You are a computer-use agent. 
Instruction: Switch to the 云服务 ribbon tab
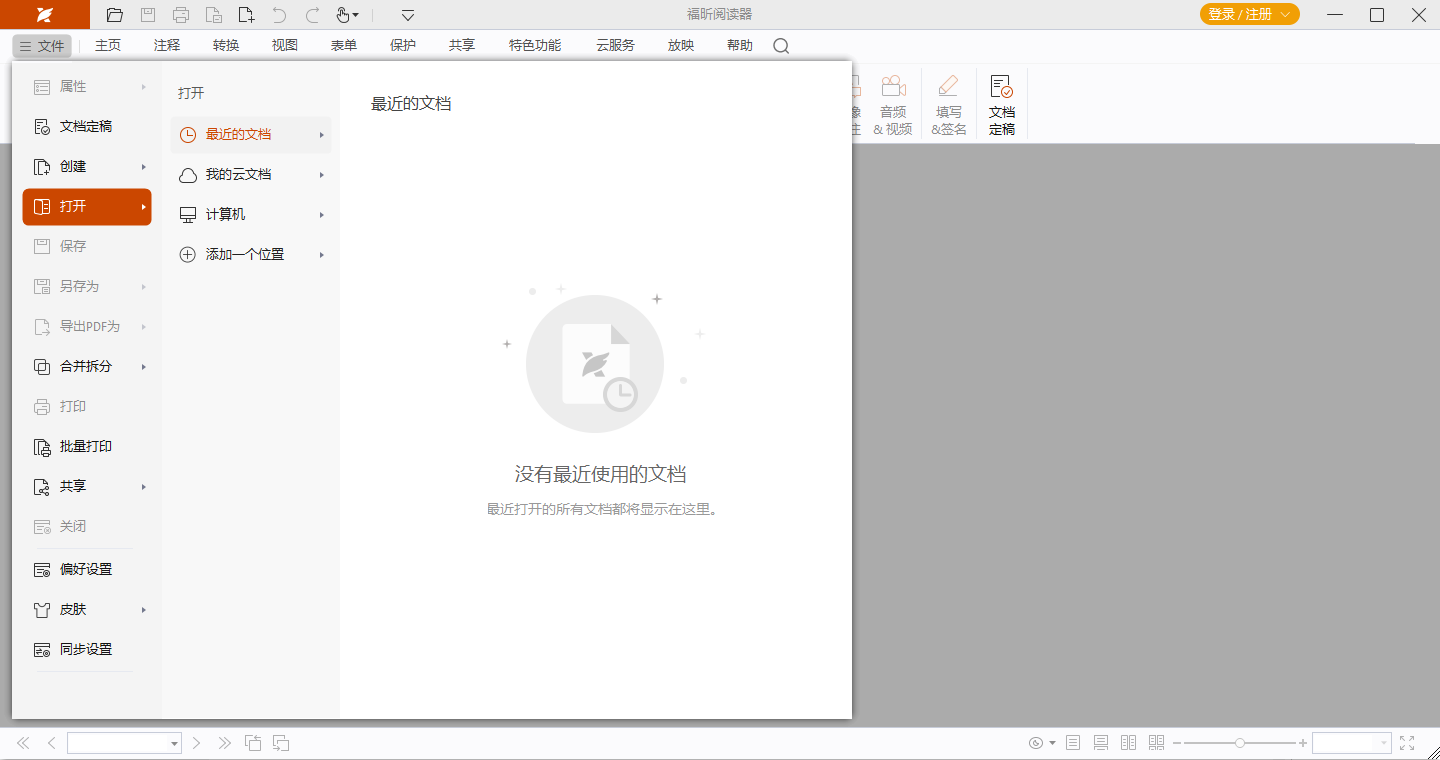click(x=615, y=45)
